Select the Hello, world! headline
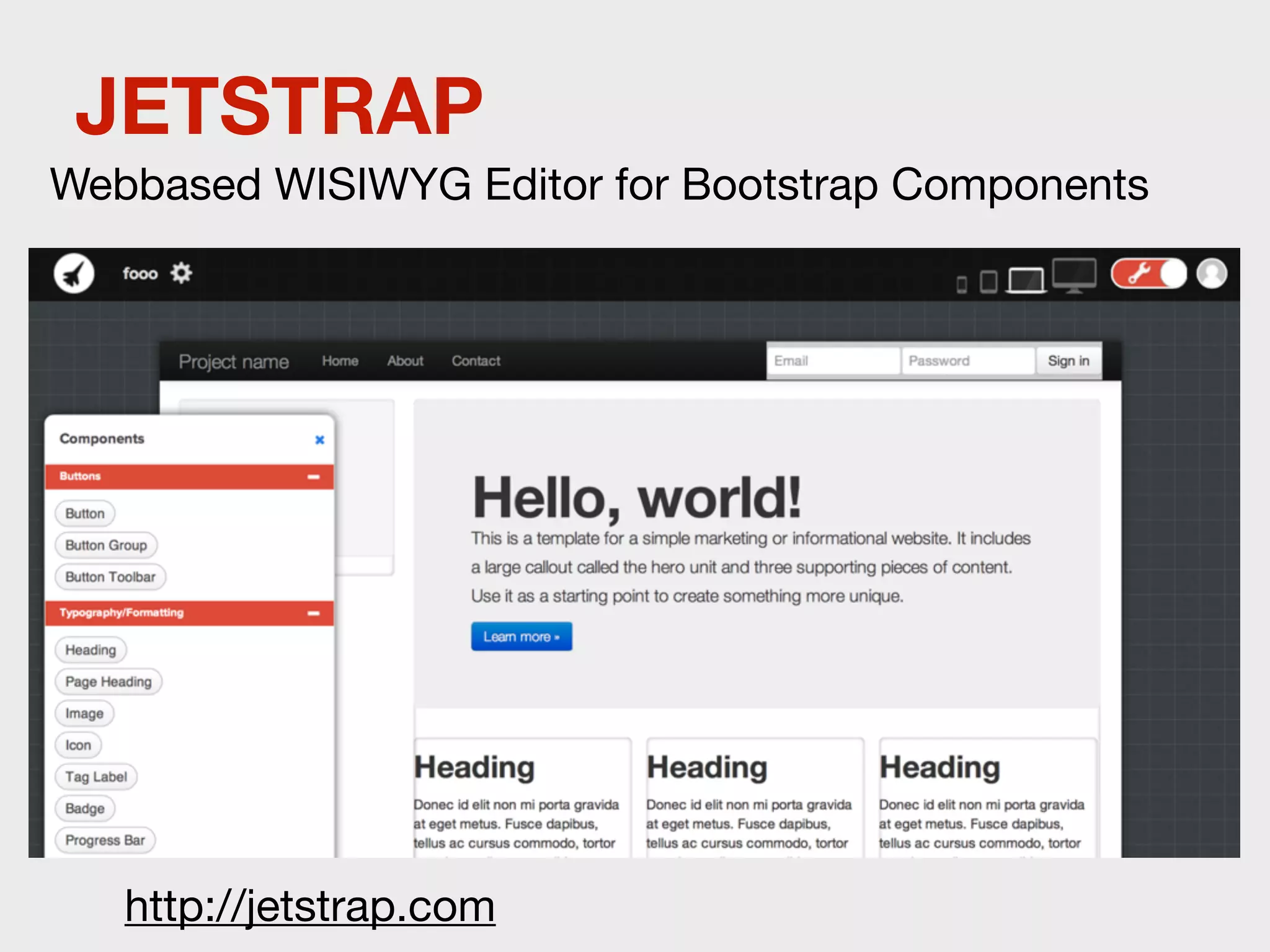This screenshot has width=1270, height=952. click(637, 498)
